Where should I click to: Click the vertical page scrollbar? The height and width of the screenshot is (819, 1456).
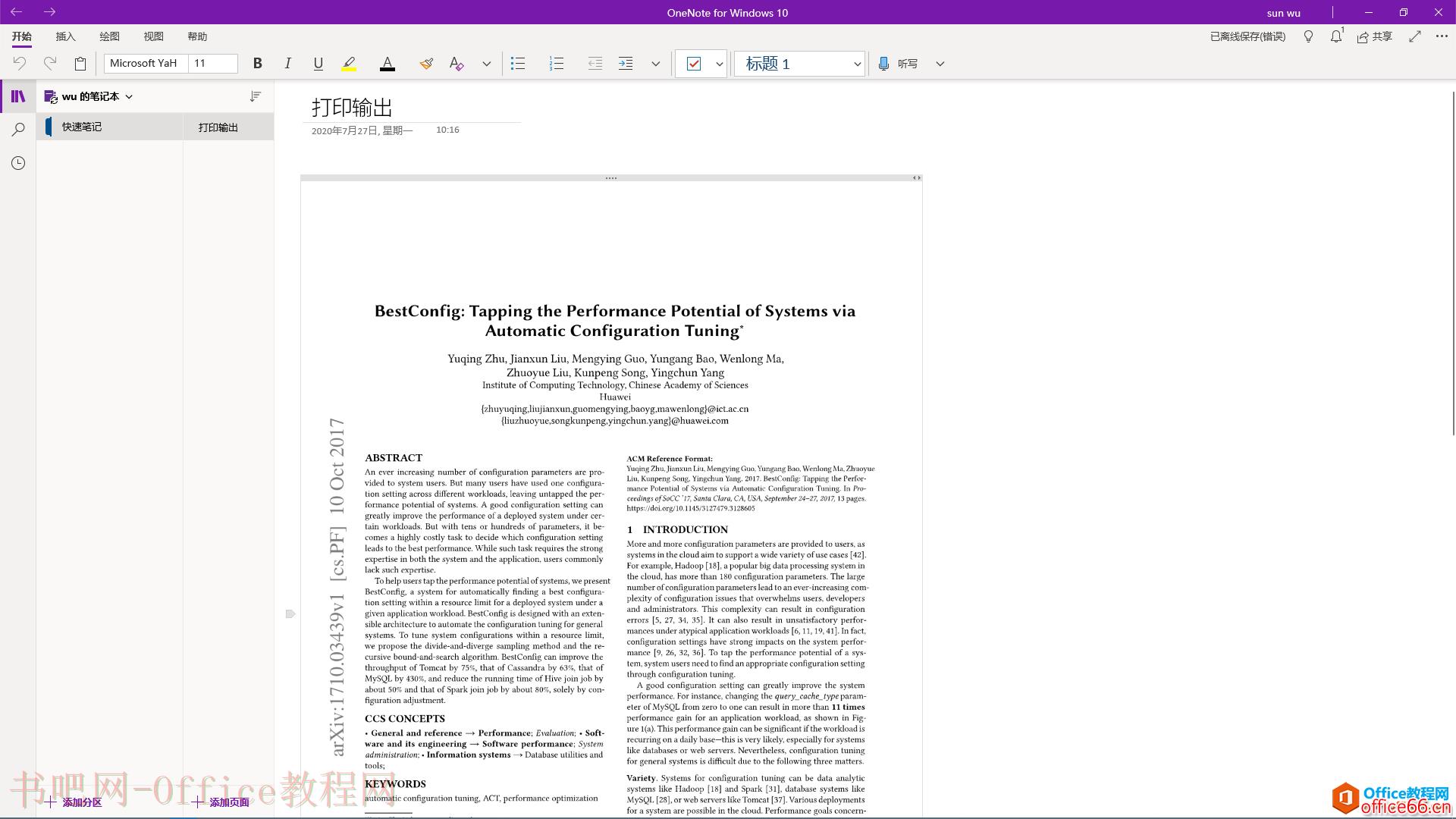1453,262
